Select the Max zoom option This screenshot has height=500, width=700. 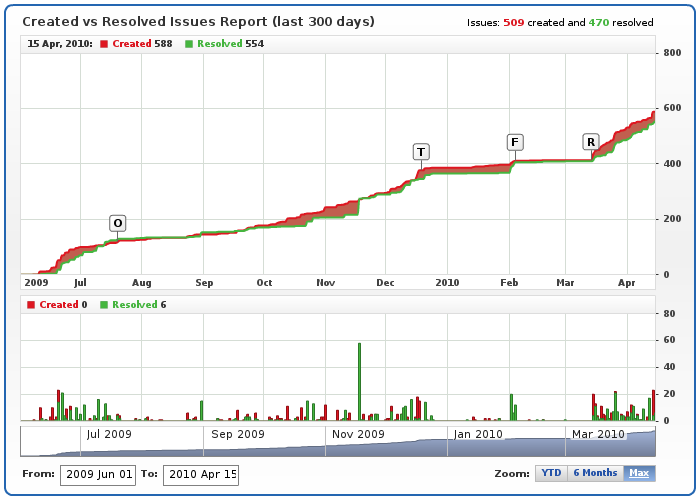(639, 473)
